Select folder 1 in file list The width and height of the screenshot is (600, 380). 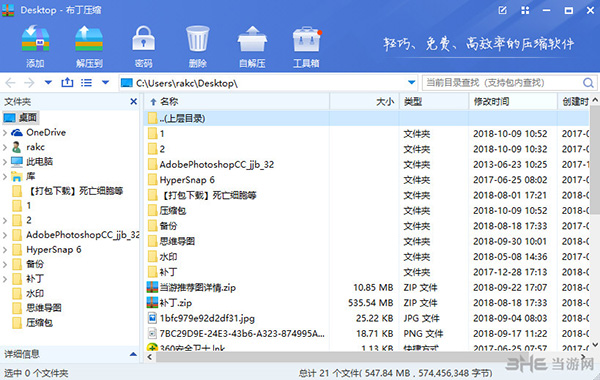[x=367, y=134]
